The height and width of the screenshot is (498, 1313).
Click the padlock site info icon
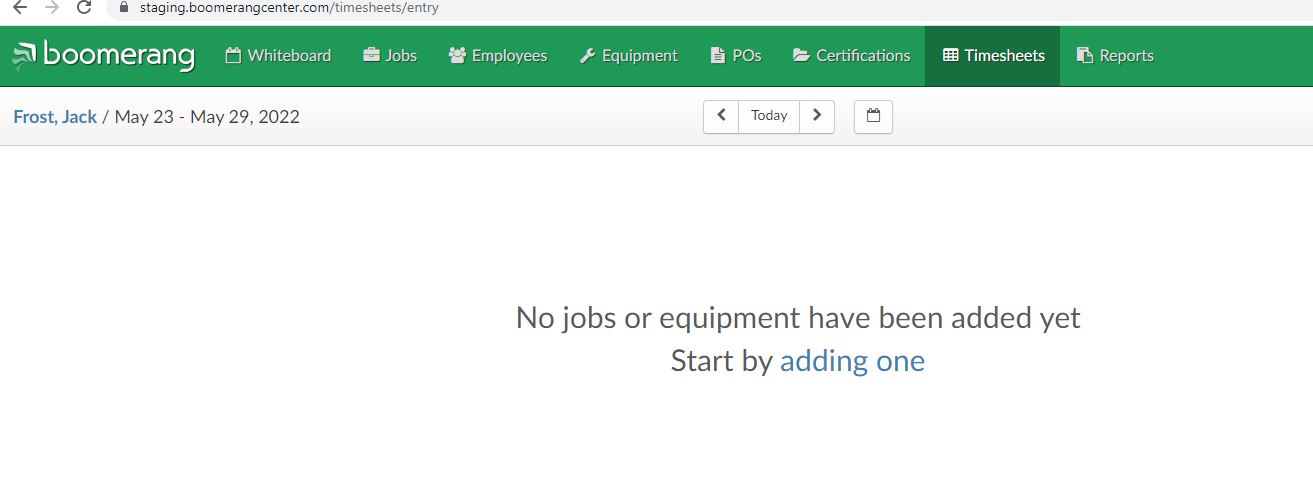click(124, 8)
